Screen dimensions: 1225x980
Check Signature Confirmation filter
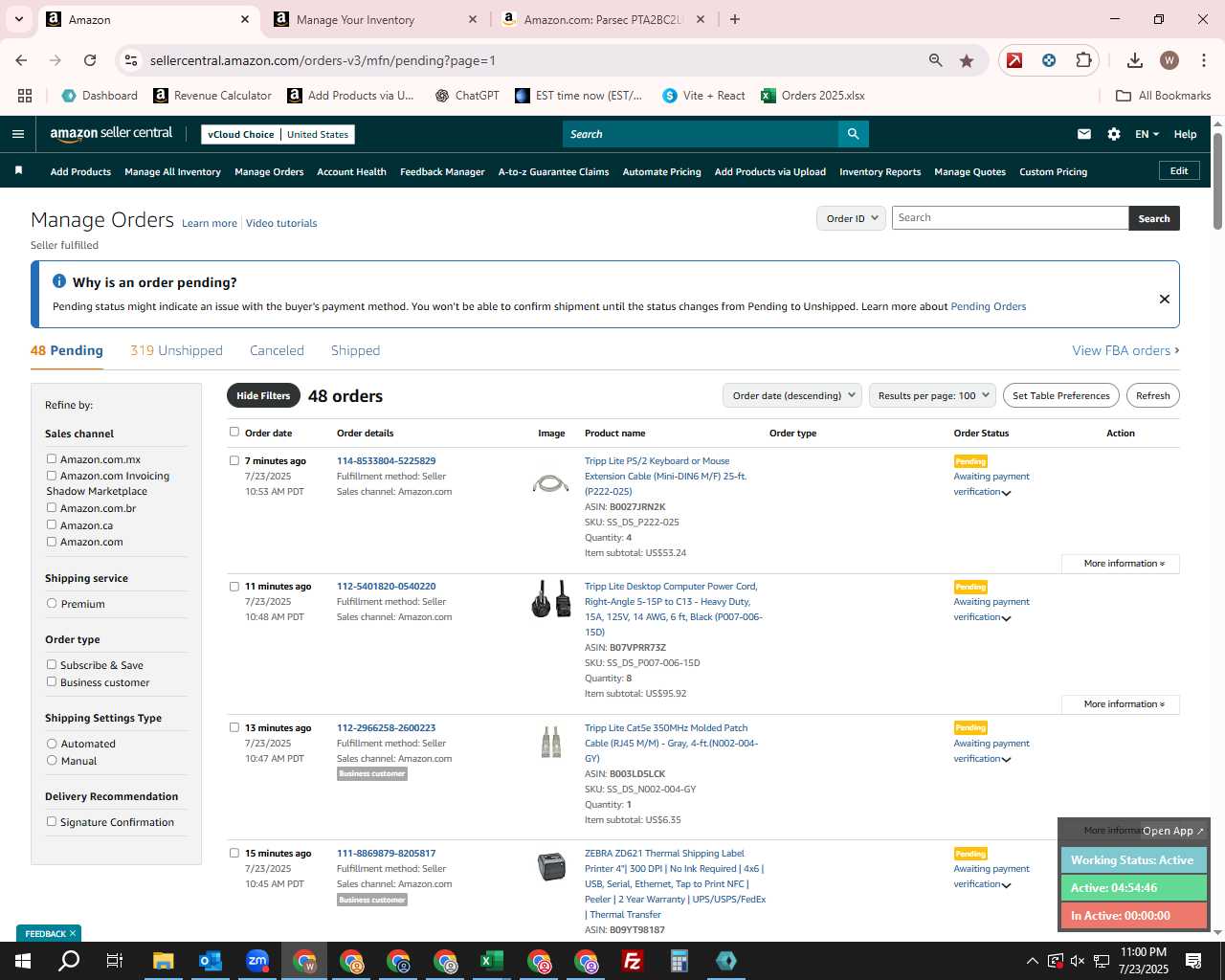tap(52, 821)
